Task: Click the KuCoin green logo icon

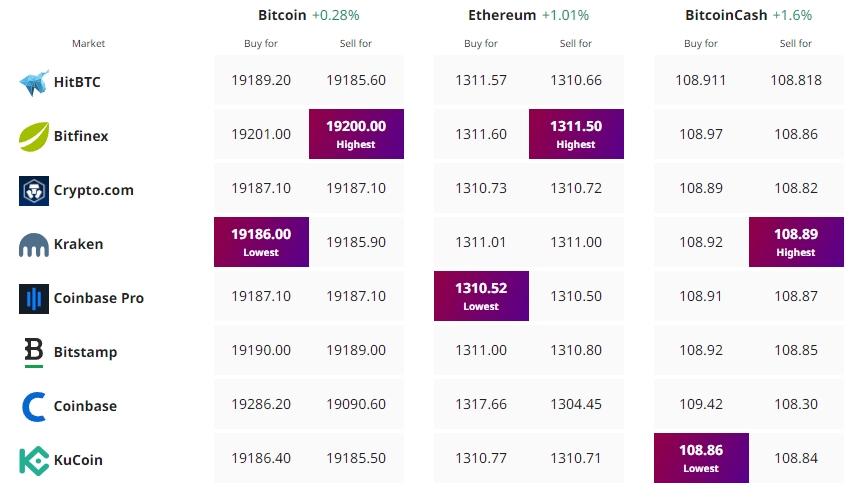Action: click(x=34, y=461)
